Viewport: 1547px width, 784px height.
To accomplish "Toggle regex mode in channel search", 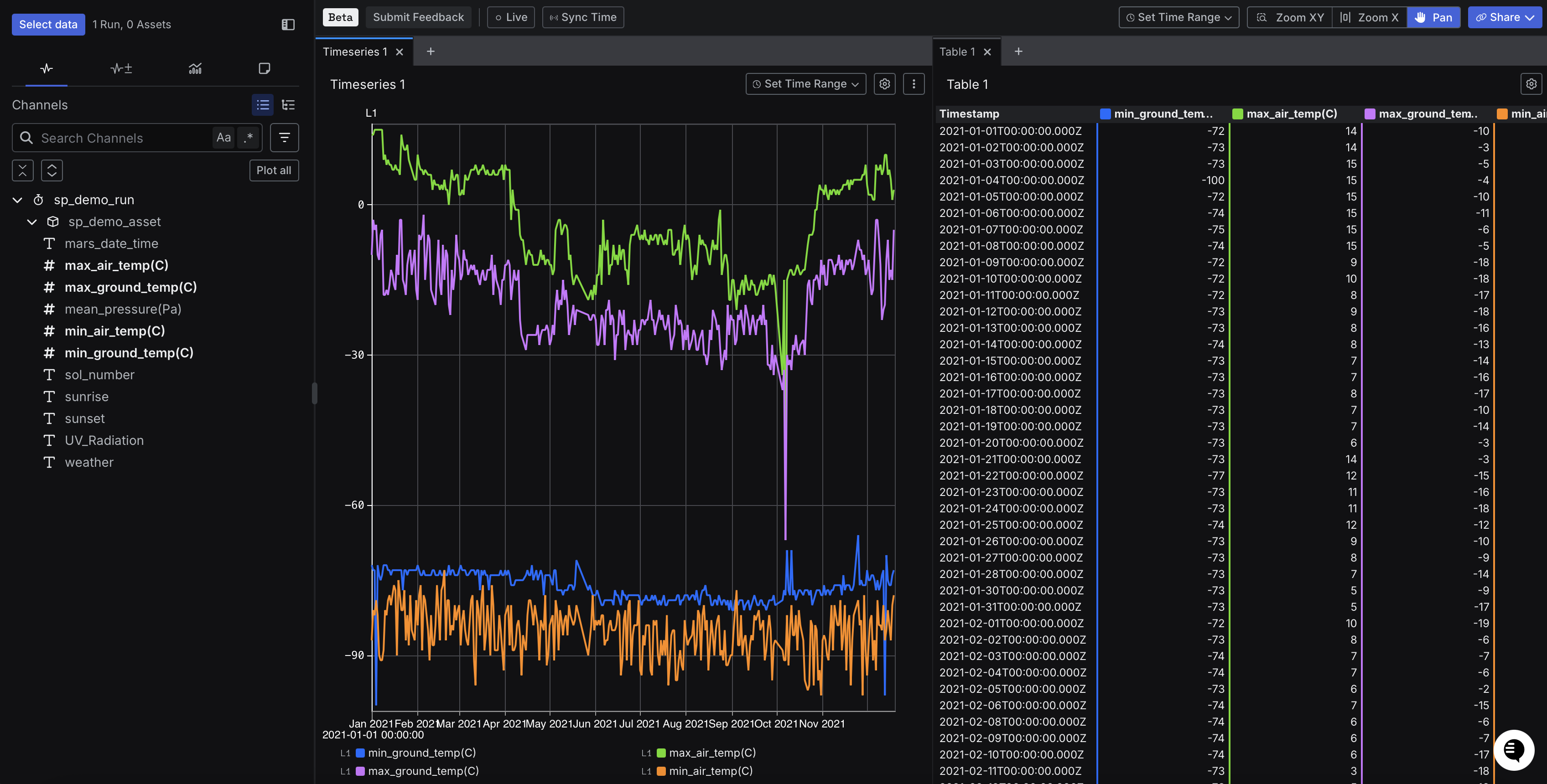I will [x=249, y=138].
